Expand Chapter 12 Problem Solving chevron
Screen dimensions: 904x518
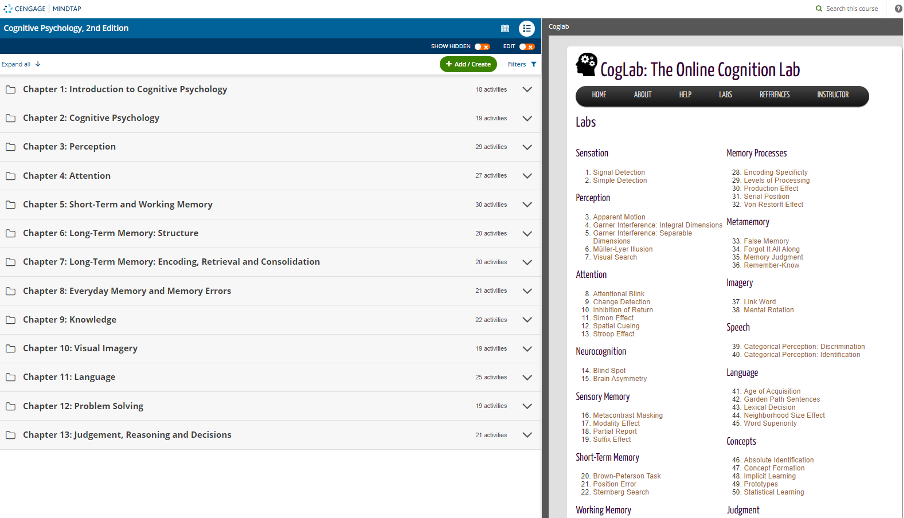pyautogui.click(x=527, y=406)
